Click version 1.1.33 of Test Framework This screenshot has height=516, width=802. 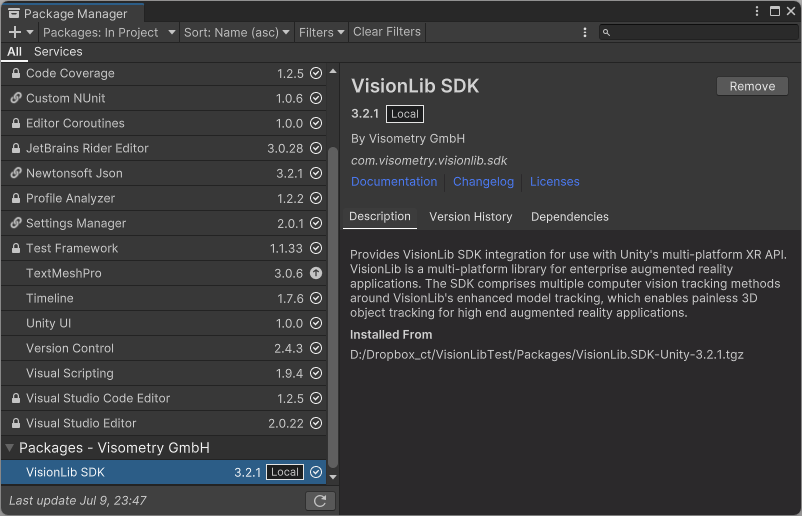tap(286, 248)
